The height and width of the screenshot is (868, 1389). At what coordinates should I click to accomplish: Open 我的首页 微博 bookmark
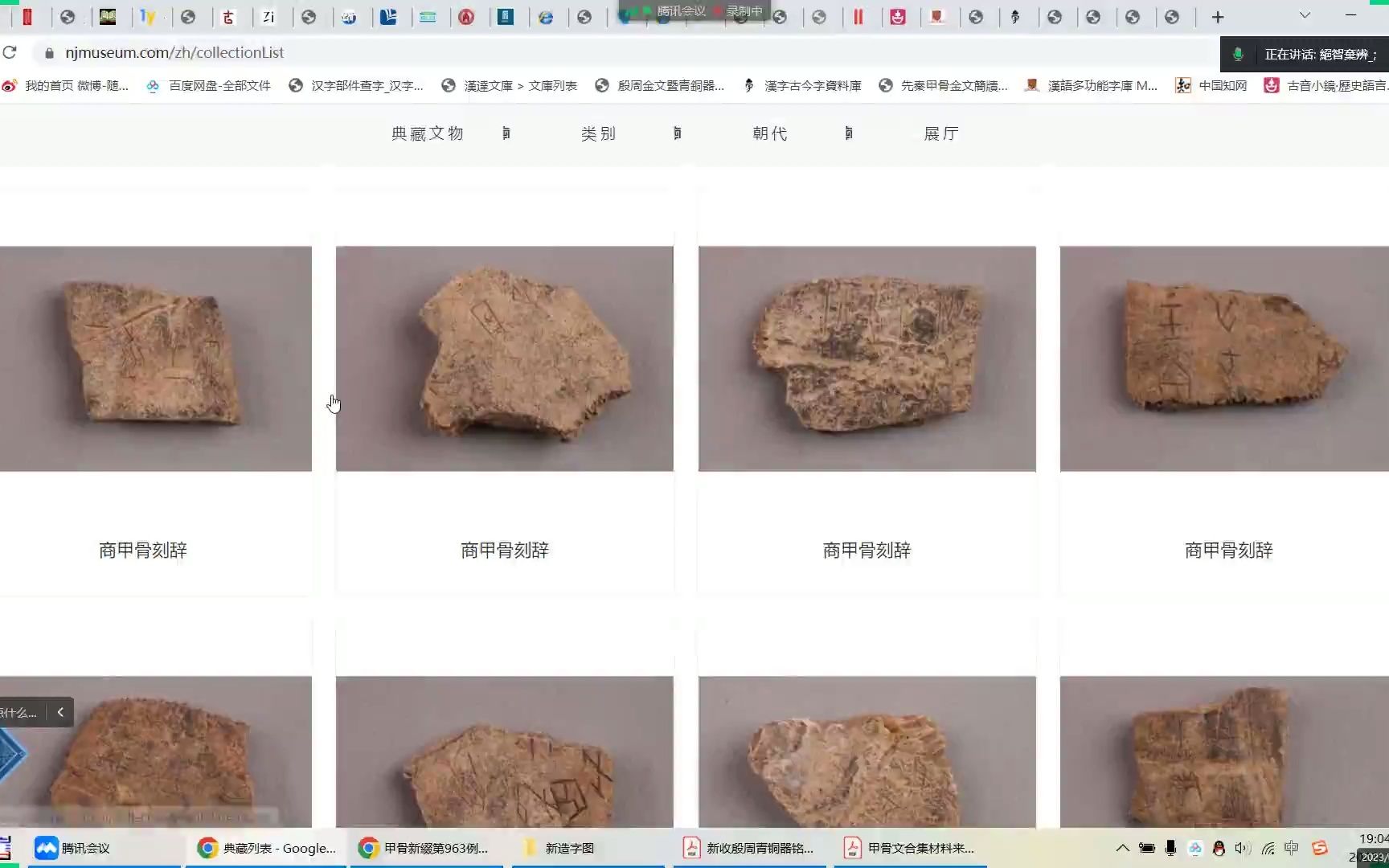click(x=66, y=85)
